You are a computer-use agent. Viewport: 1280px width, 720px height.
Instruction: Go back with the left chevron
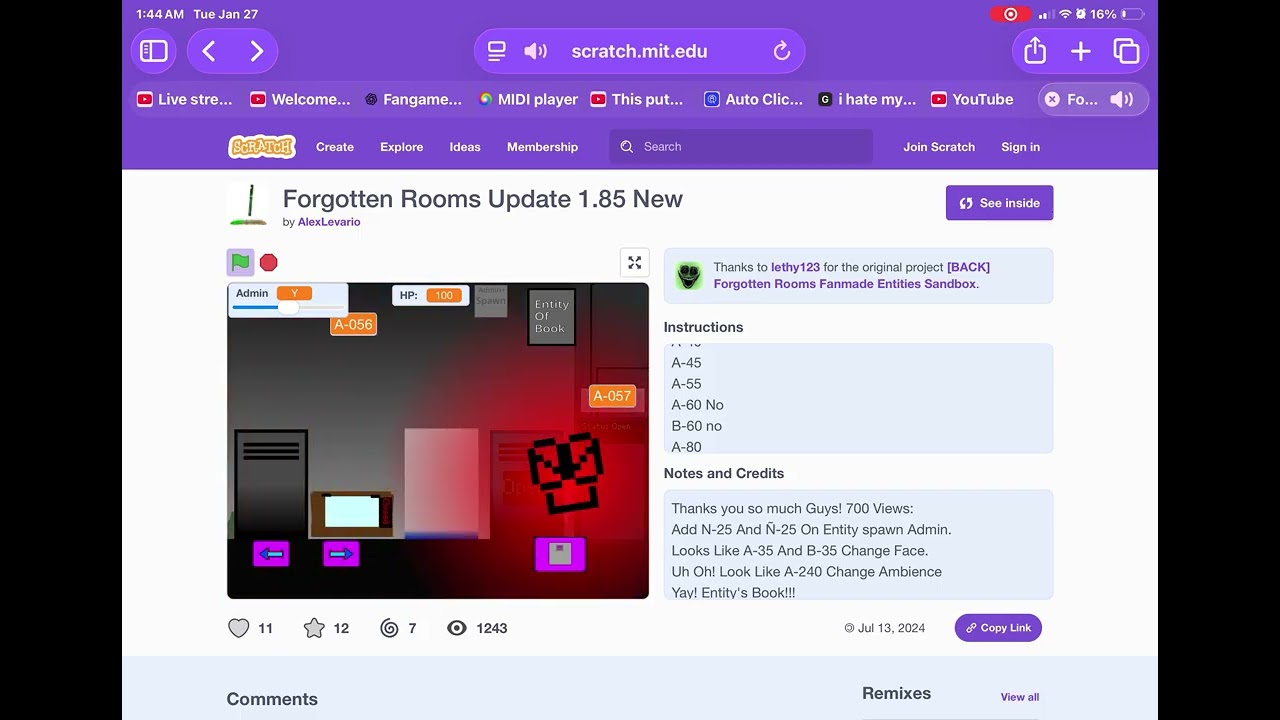point(209,51)
